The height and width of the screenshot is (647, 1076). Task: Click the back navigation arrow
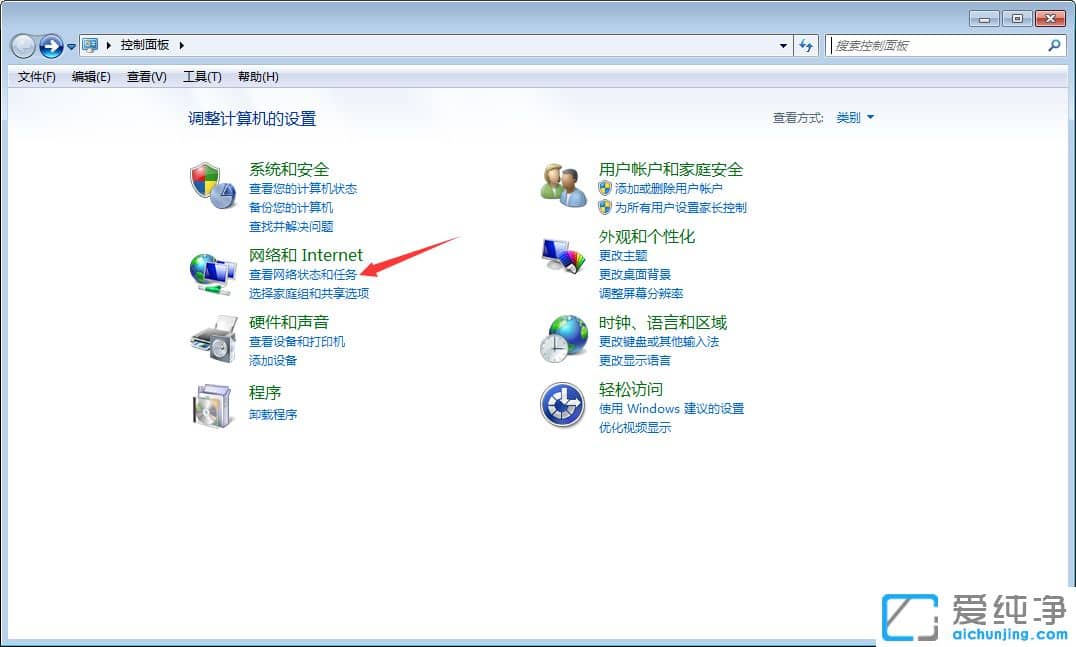22,45
